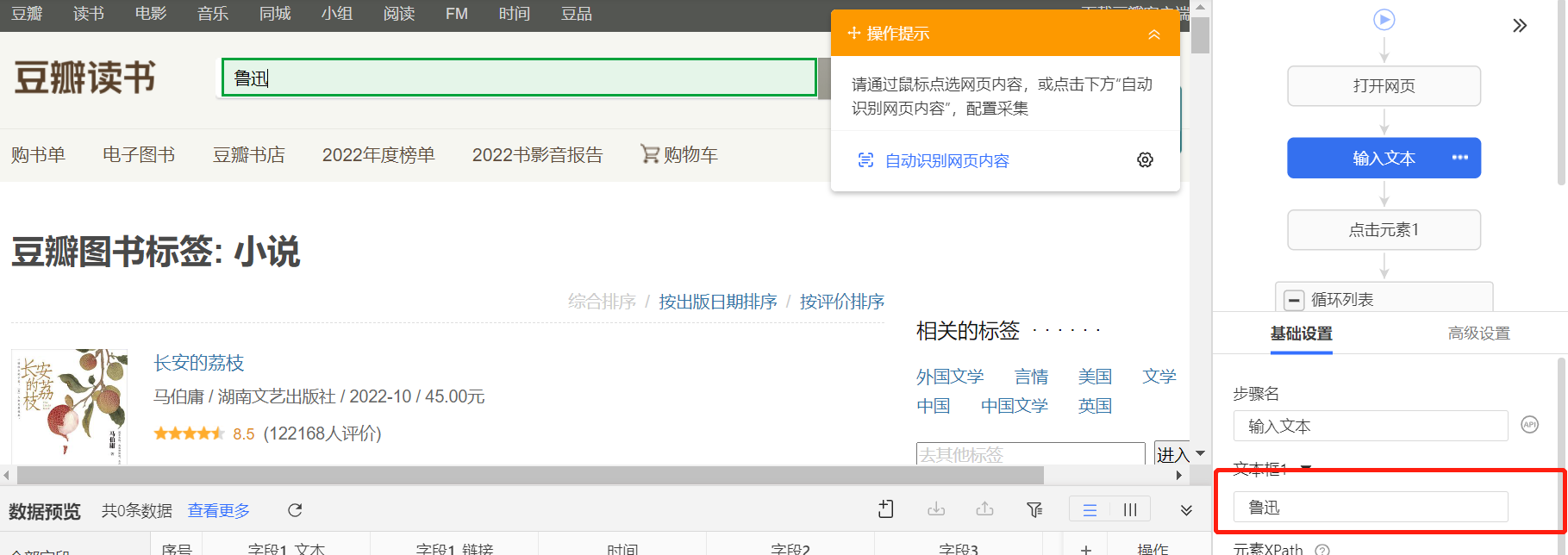
Task: Open the settings gear in 操作提示 panel
Action: tap(1145, 159)
